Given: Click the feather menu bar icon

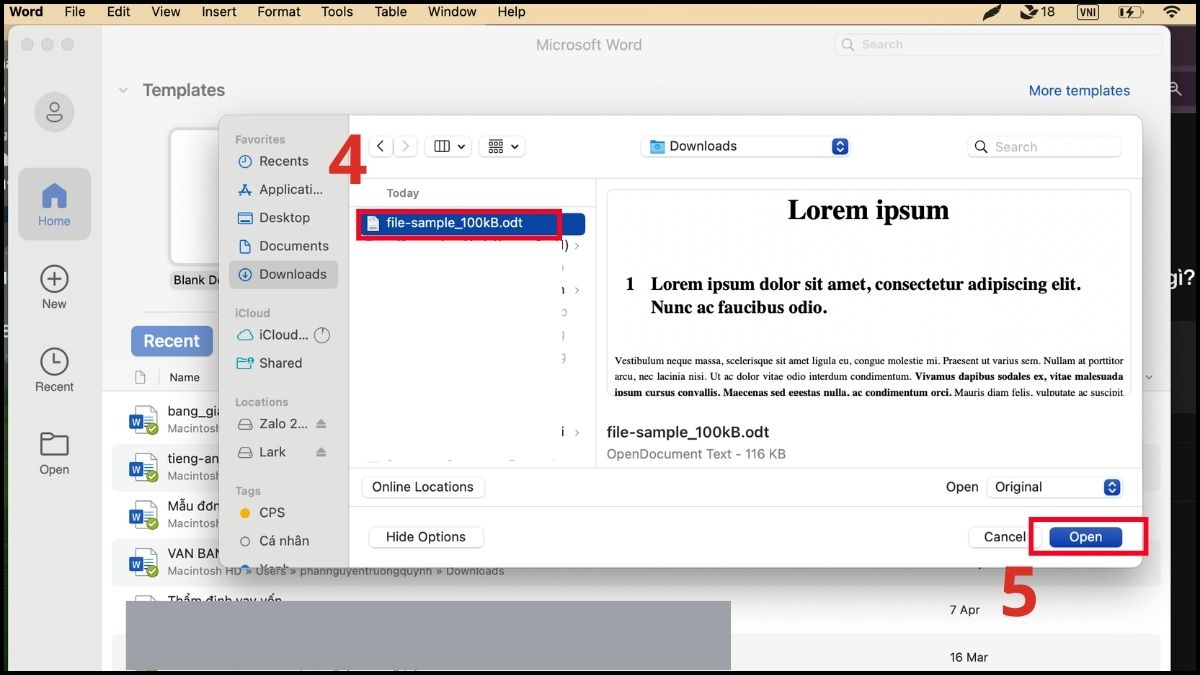Looking at the screenshot, I should point(992,12).
